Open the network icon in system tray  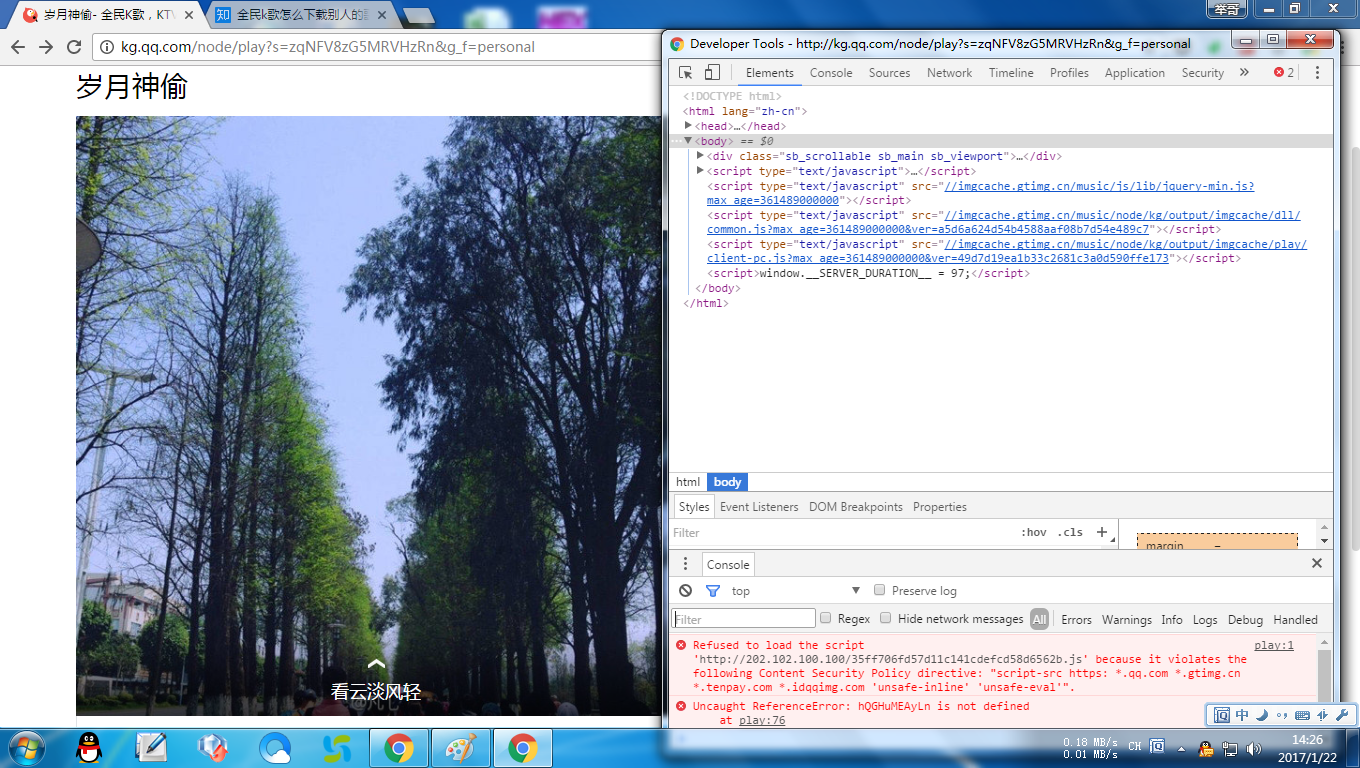point(1231,748)
